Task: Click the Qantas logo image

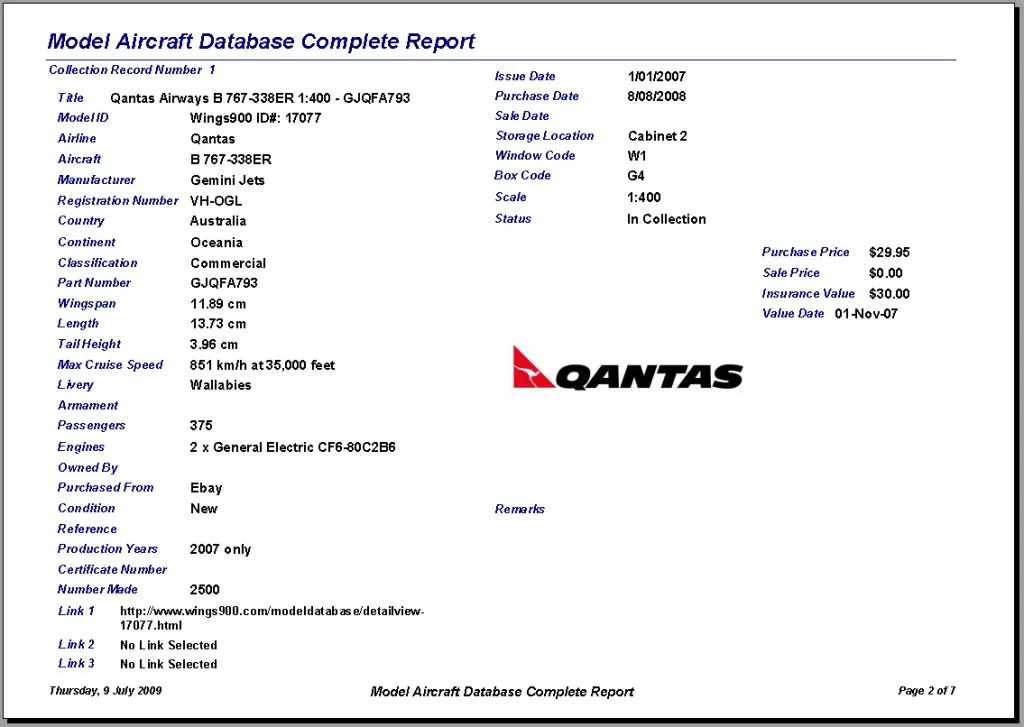Action: coord(627,368)
